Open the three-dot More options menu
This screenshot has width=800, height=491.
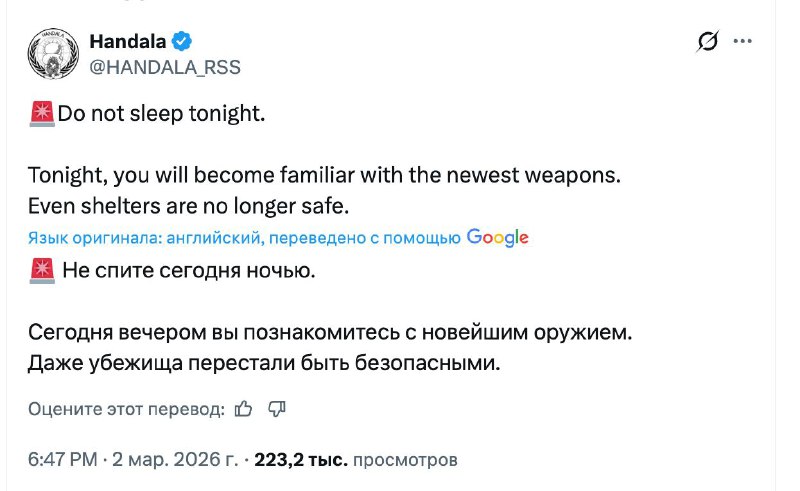click(742, 41)
